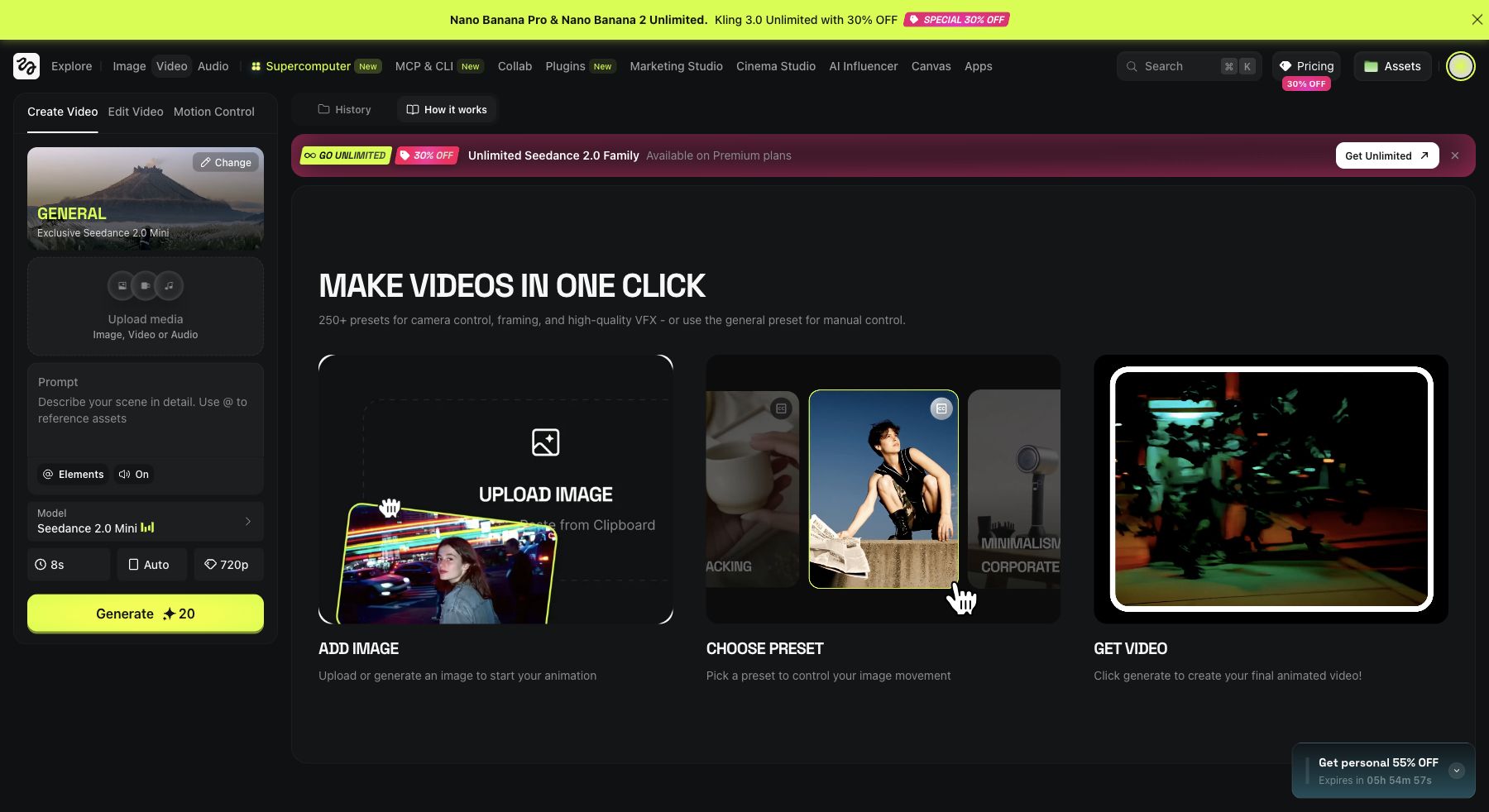Open MCP & CLI page
Image resolution: width=1489 pixels, height=812 pixels.
pos(439,66)
